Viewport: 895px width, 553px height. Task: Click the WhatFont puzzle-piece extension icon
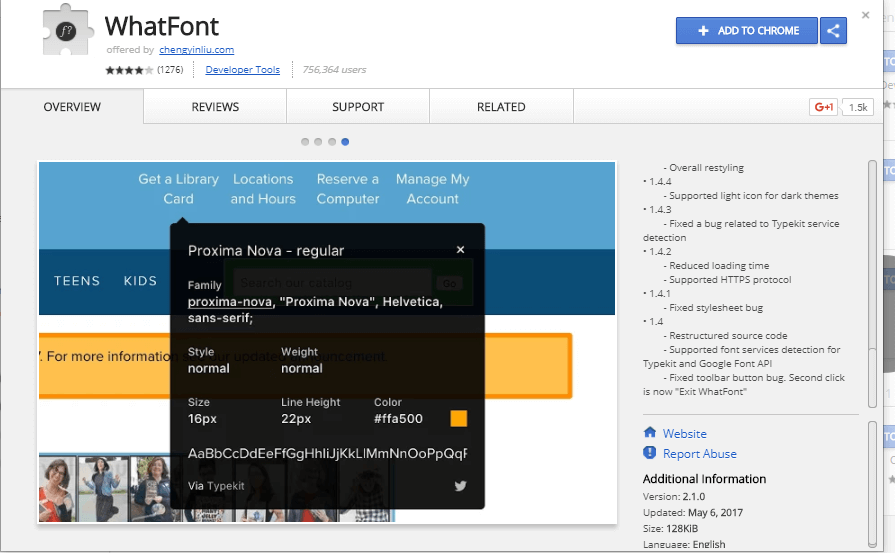point(67,30)
